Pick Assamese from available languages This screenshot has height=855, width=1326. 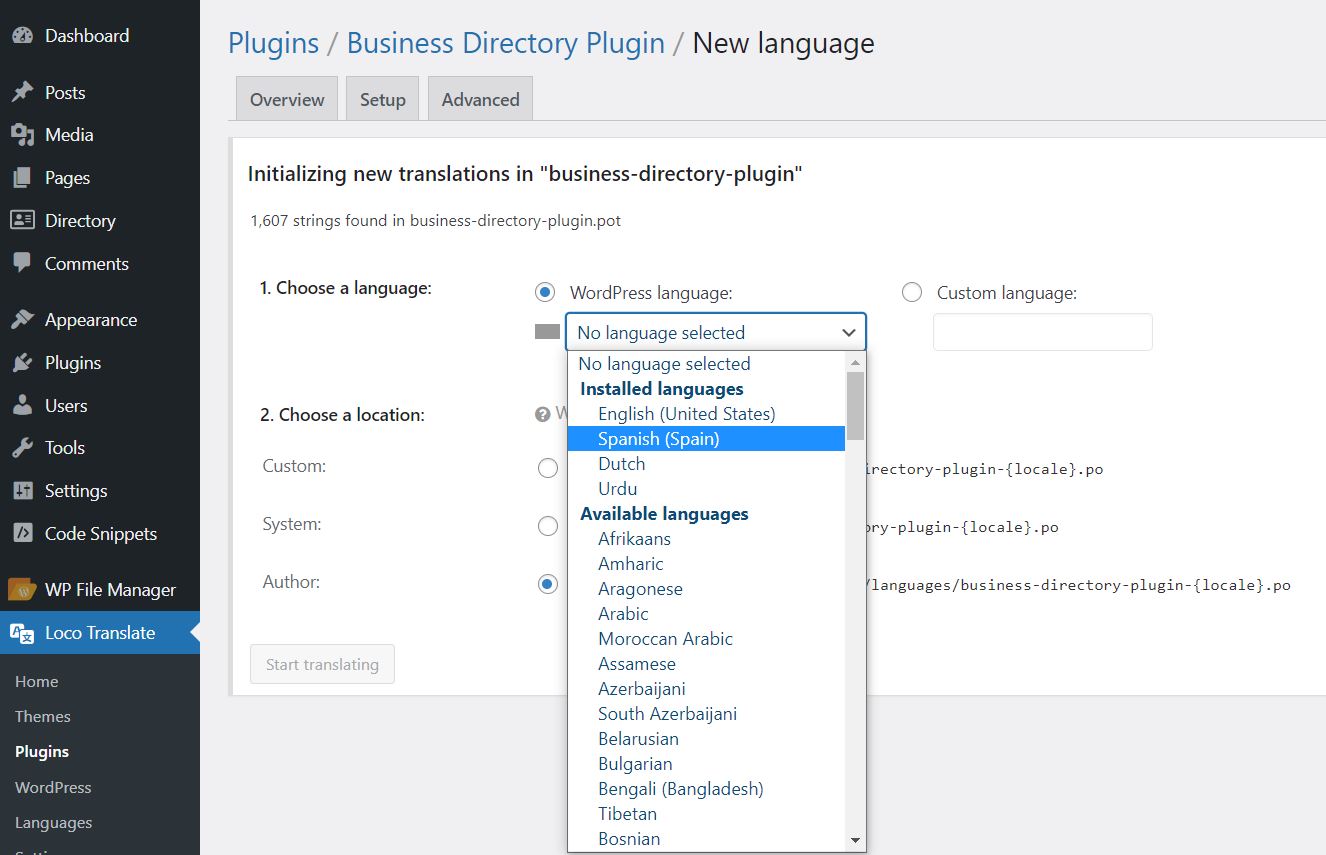click(x=706, y=664)
